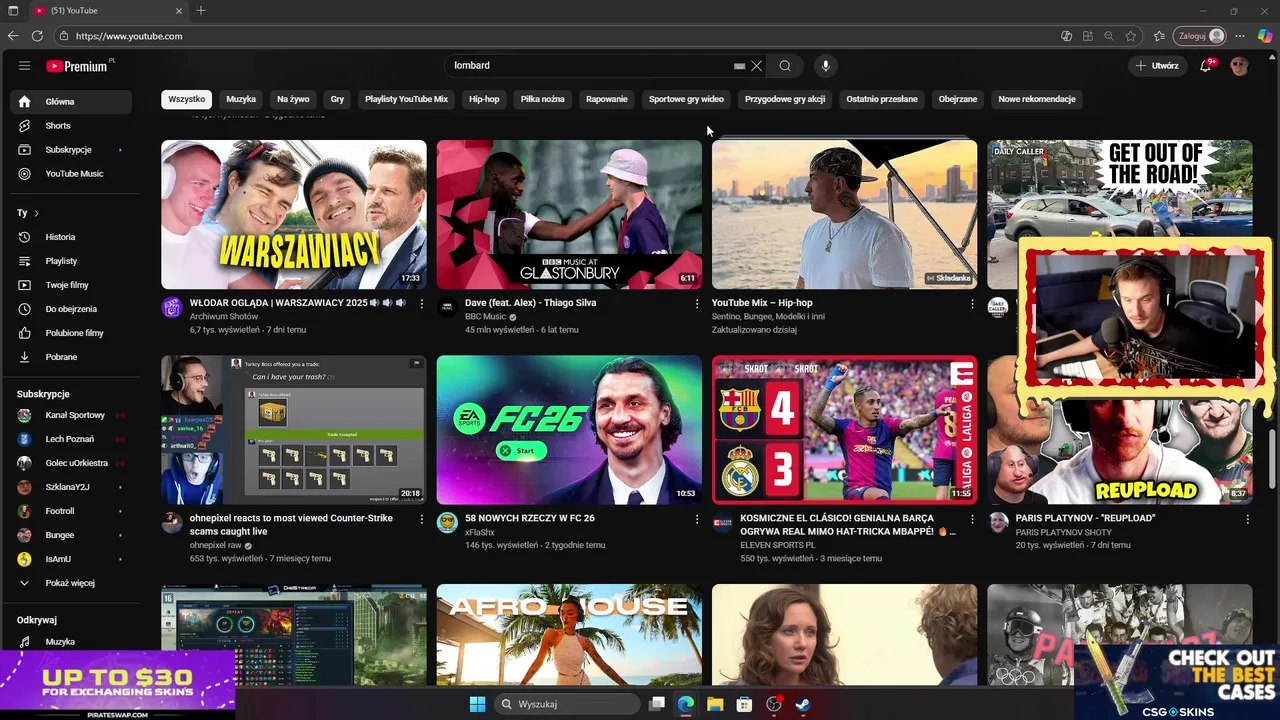
Task: Open Lech Poznań subscription channel
Action: 70,439
